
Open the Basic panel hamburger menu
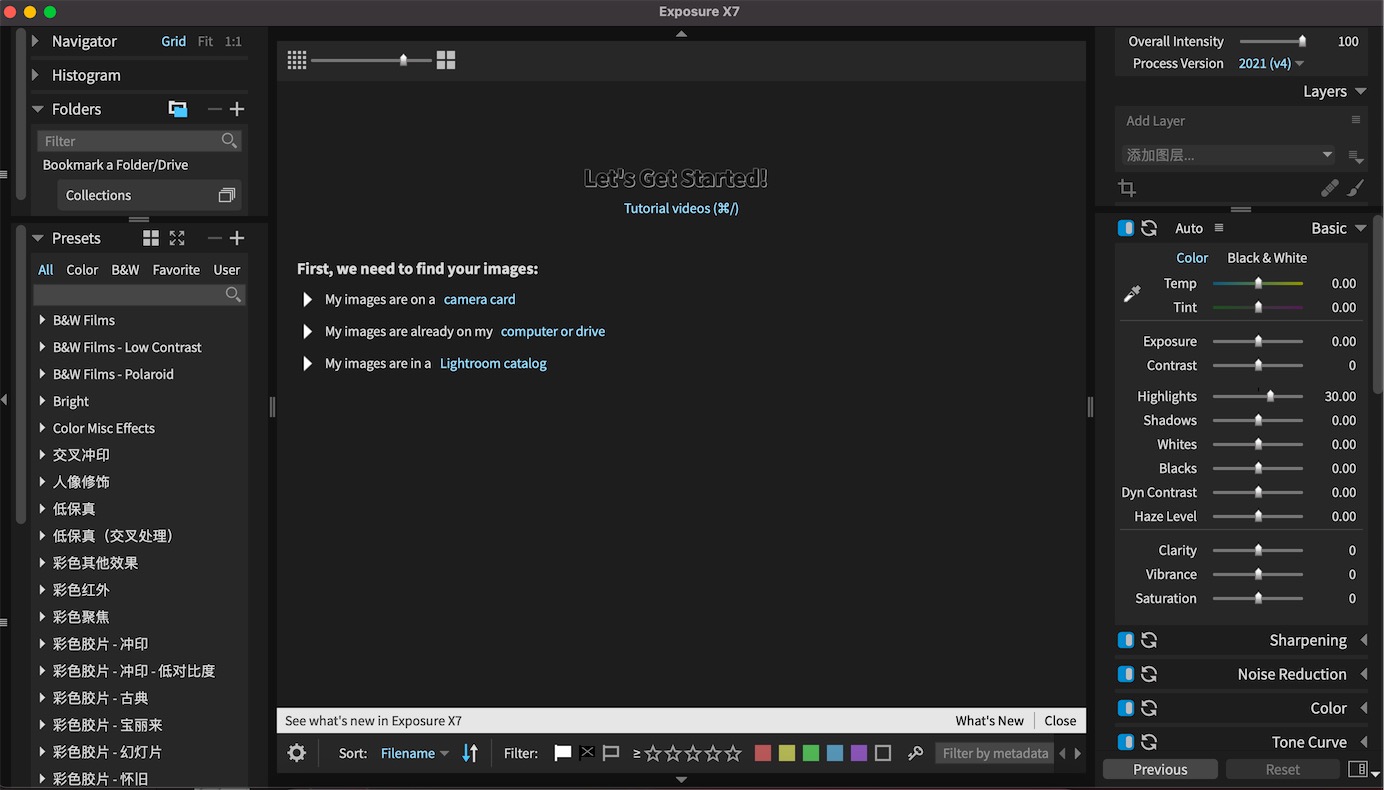[1219, 228]
